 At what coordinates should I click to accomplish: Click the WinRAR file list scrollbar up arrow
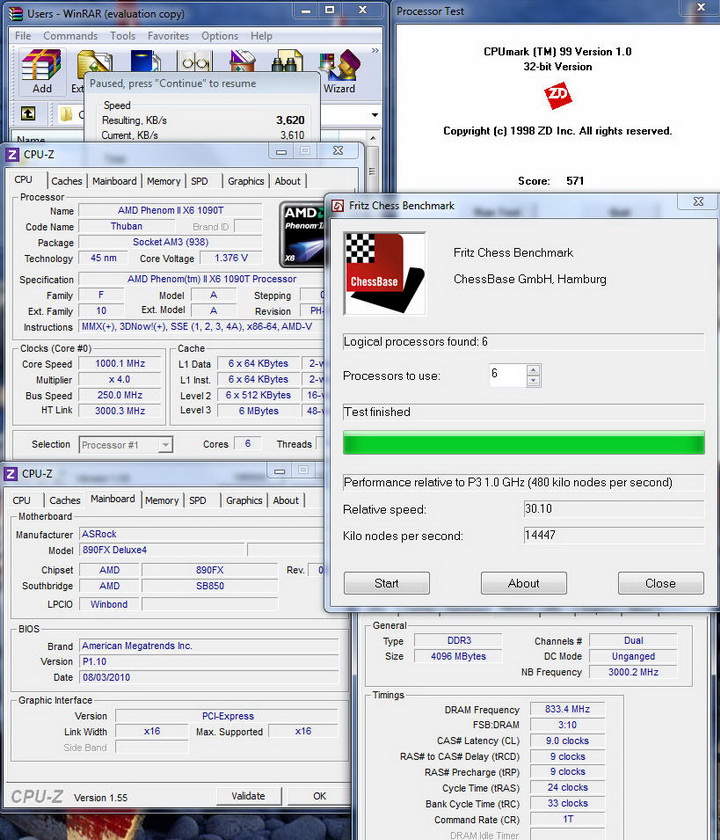pyautogui.click(x=372, y=138)
